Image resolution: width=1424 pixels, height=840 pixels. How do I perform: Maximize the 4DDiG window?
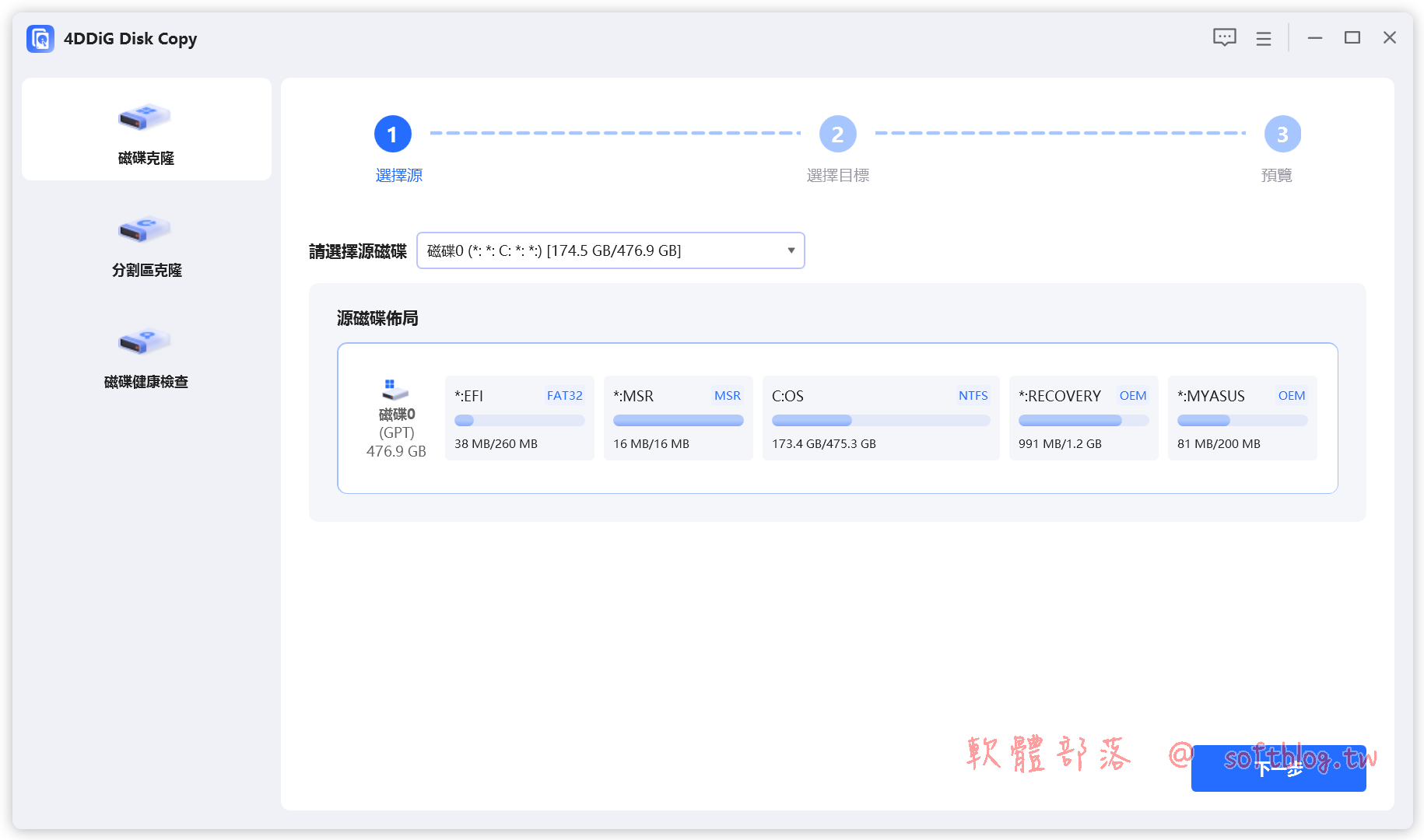click(x=1352, y=37)
